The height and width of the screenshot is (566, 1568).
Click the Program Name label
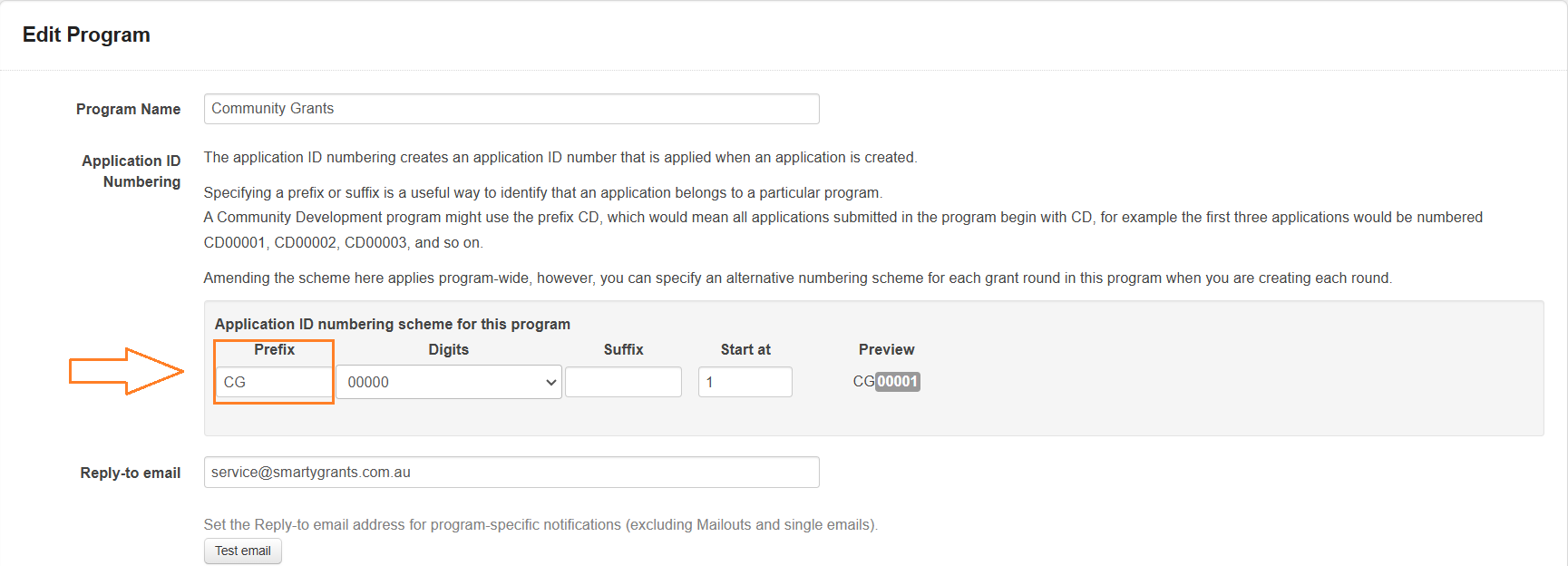coord(128,110)
